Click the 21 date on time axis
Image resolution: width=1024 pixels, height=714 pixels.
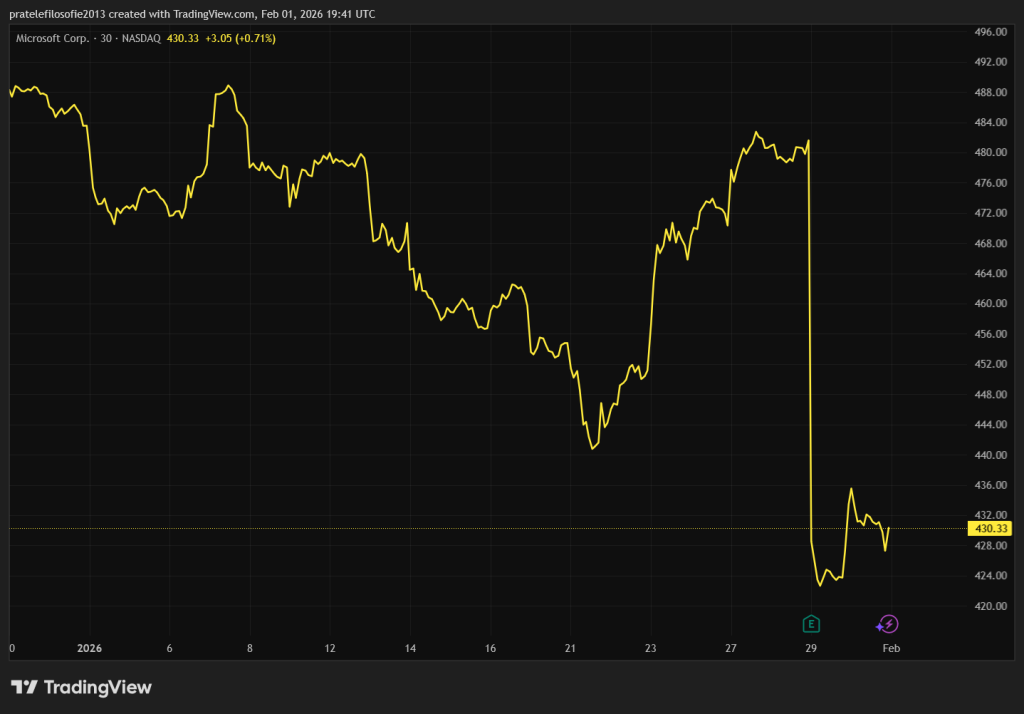pyautogui.click(x=570, y=648)
